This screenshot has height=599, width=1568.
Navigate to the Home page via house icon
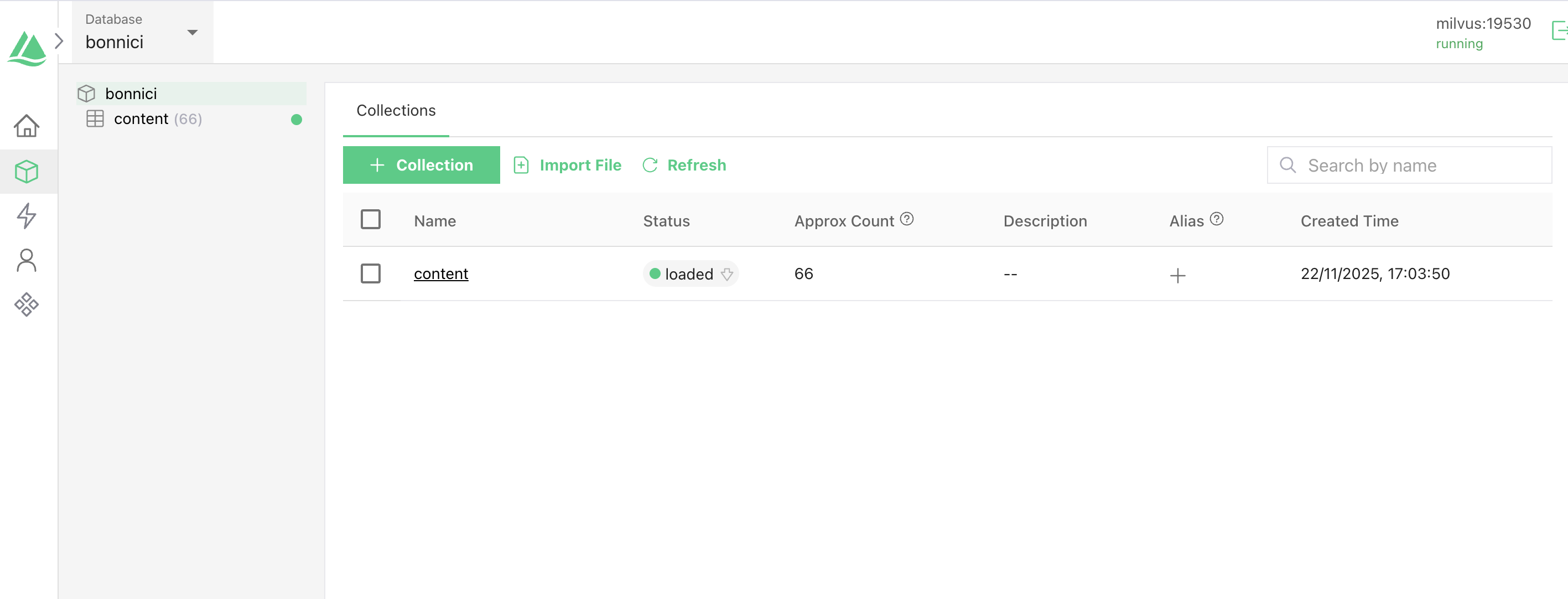27,126
